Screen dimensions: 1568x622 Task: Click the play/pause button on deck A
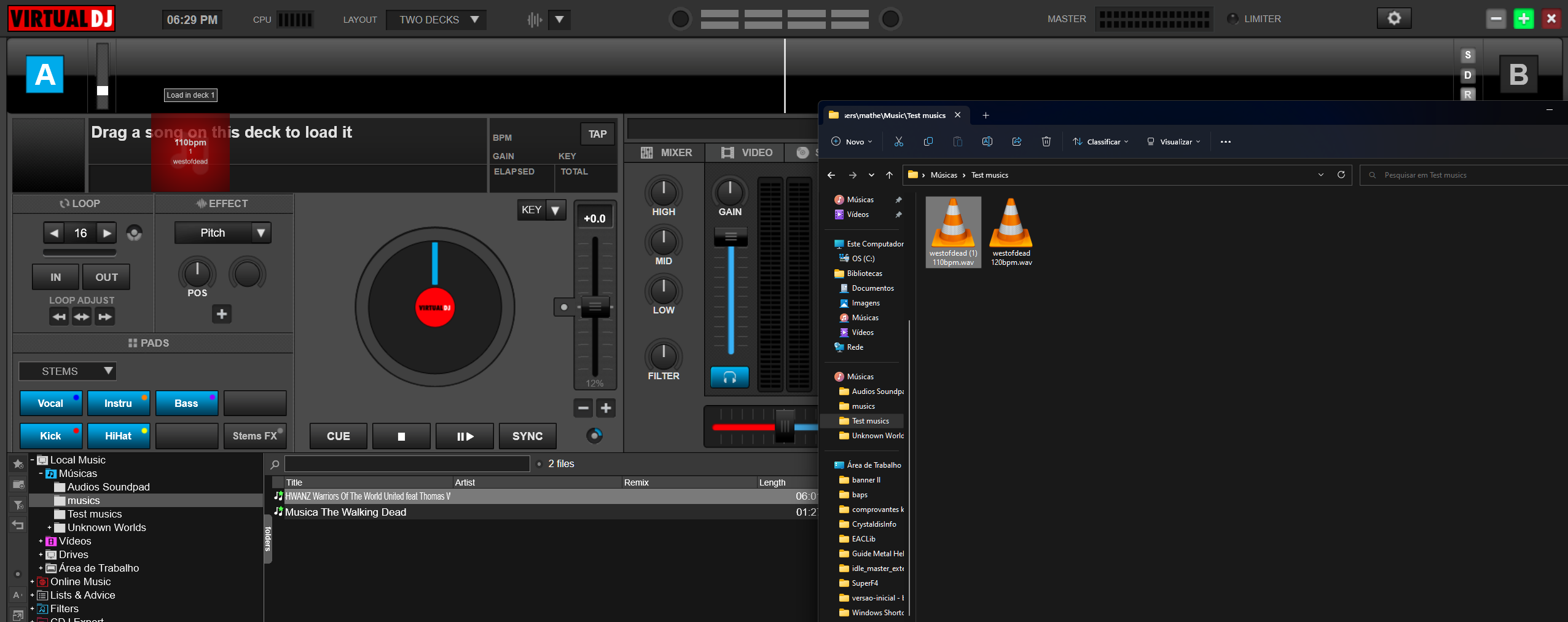pyautogui.click(x=465, y=436)
